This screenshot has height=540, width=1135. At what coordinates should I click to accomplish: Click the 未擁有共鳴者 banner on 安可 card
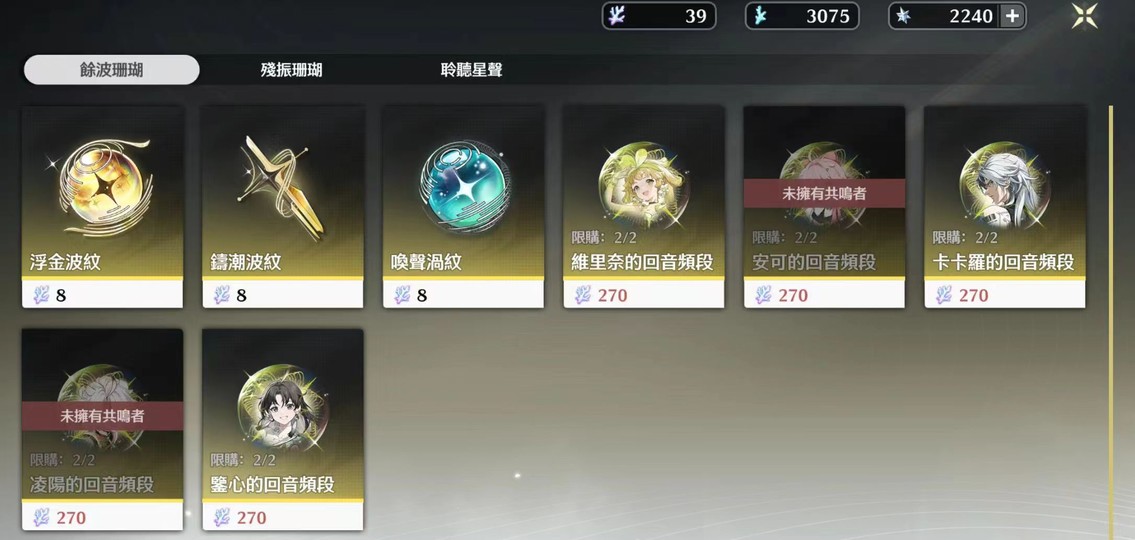click(824, 193)
